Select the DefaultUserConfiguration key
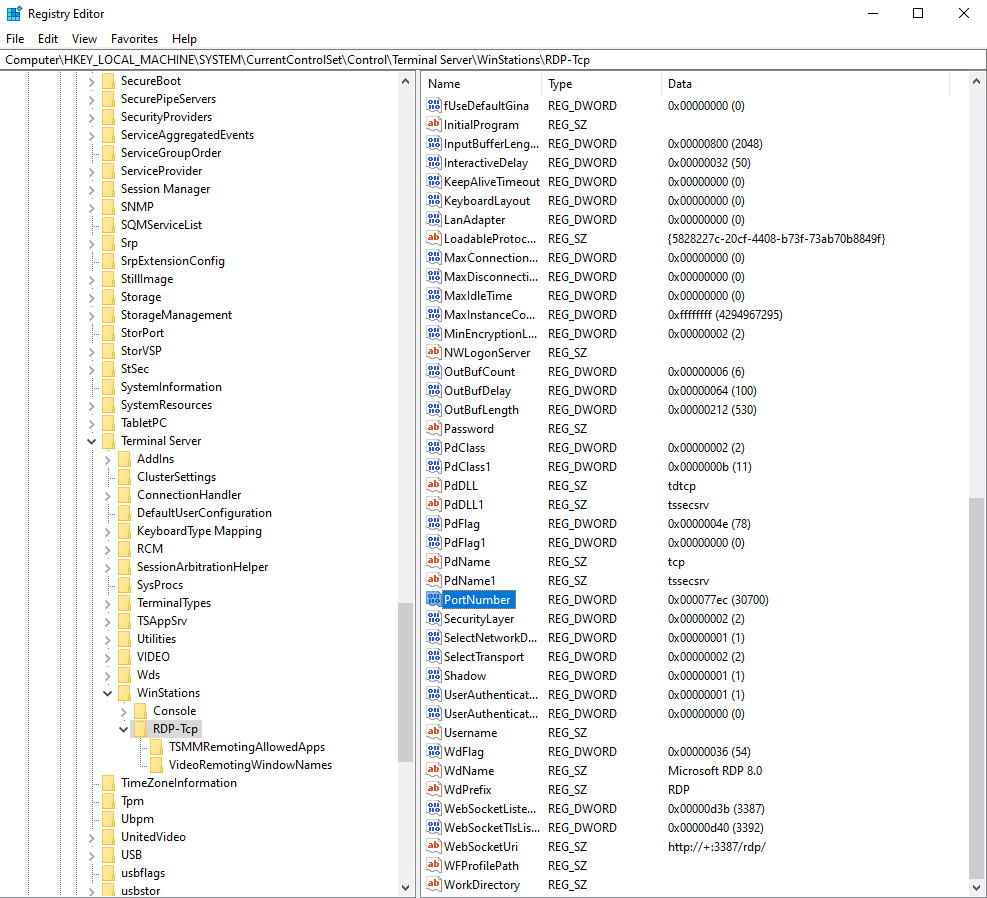 tap(205, 513)
